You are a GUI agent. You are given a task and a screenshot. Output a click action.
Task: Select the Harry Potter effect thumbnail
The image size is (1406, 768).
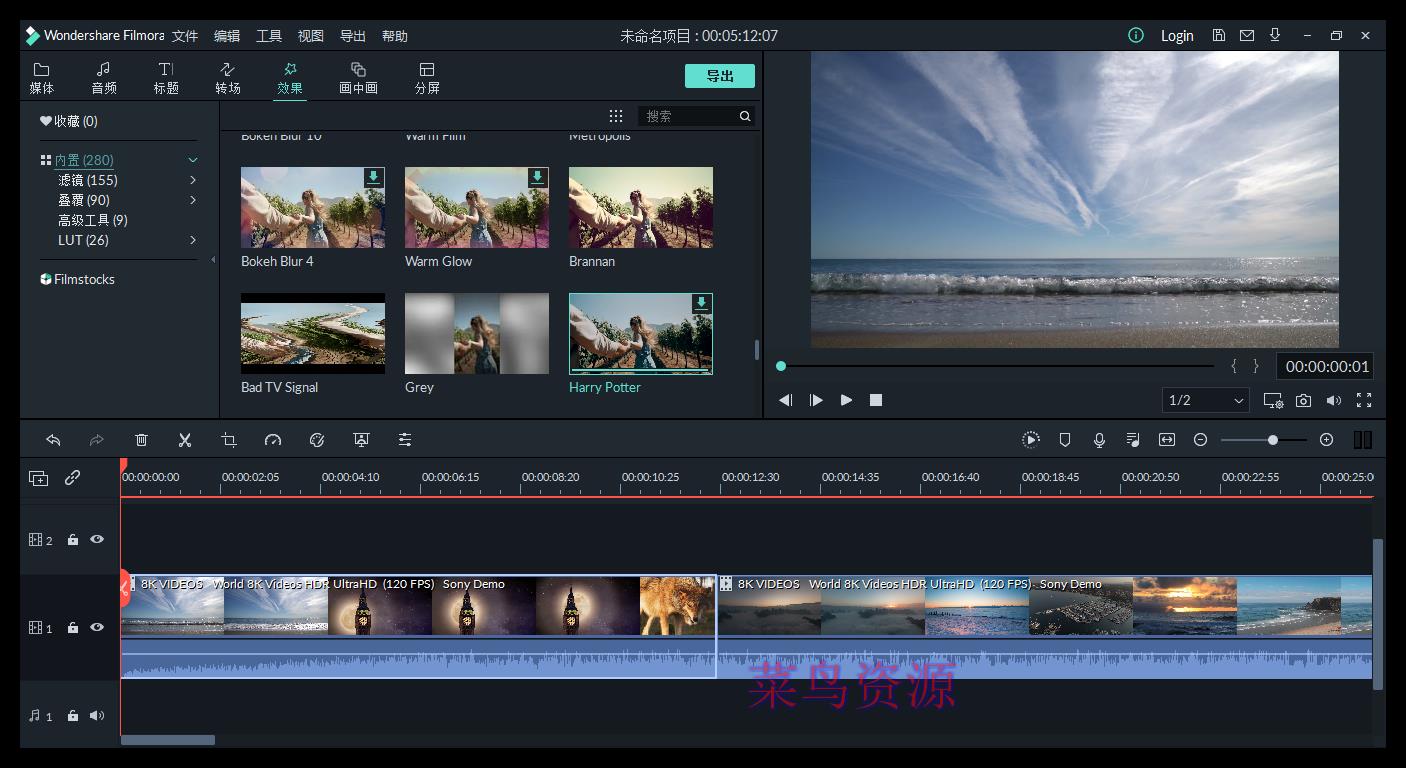(640, 333)
